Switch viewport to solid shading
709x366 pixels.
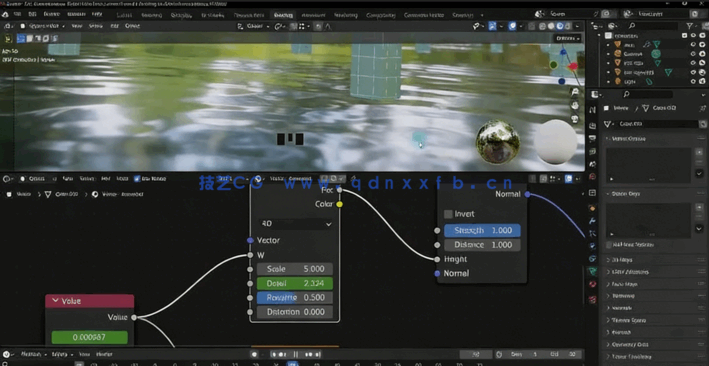tap(551, 26)
